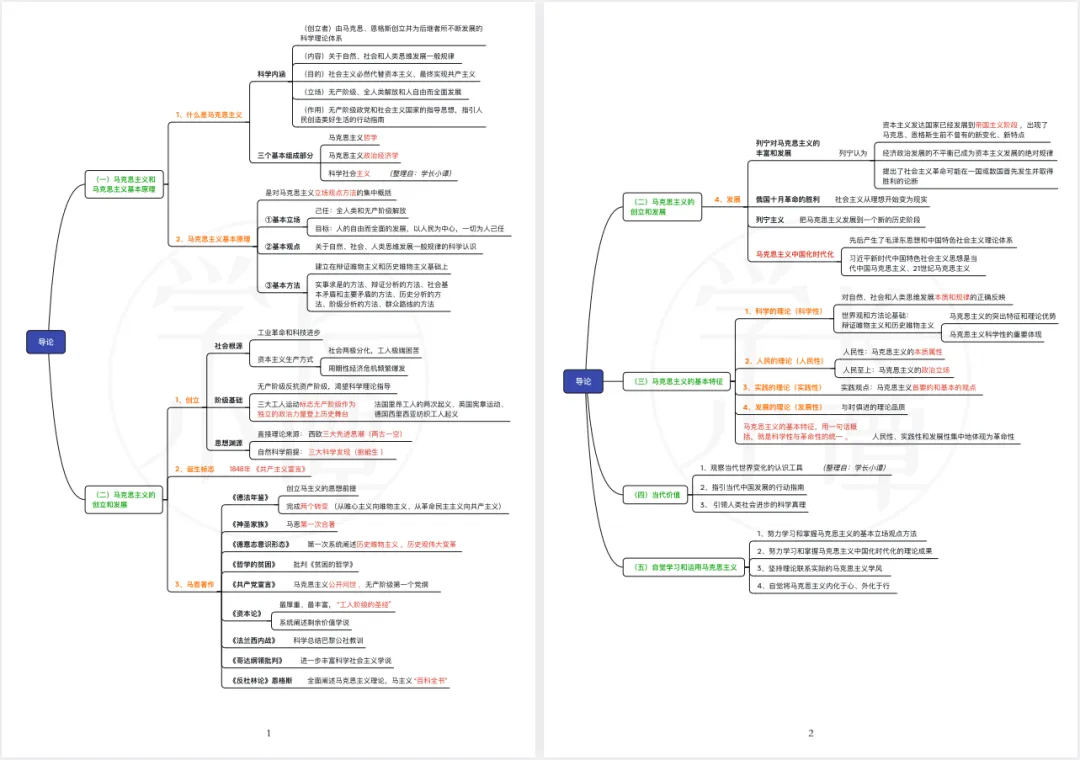This screenshot has height=760, width=1080.
Task: Select the '与时俱进的理论品质' leaf
Action: (x=873, y=407)
